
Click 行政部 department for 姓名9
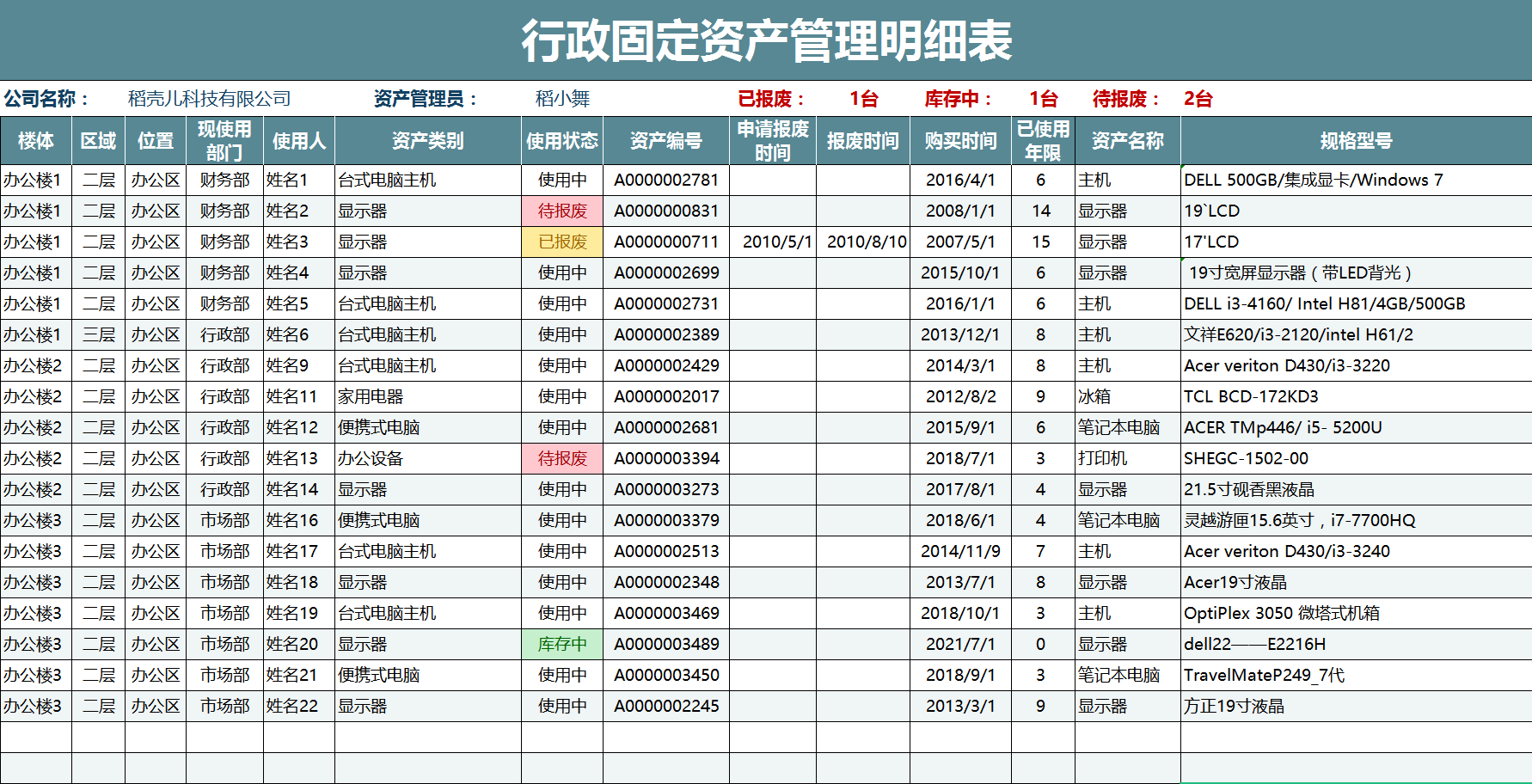click(x=225, y=365)
